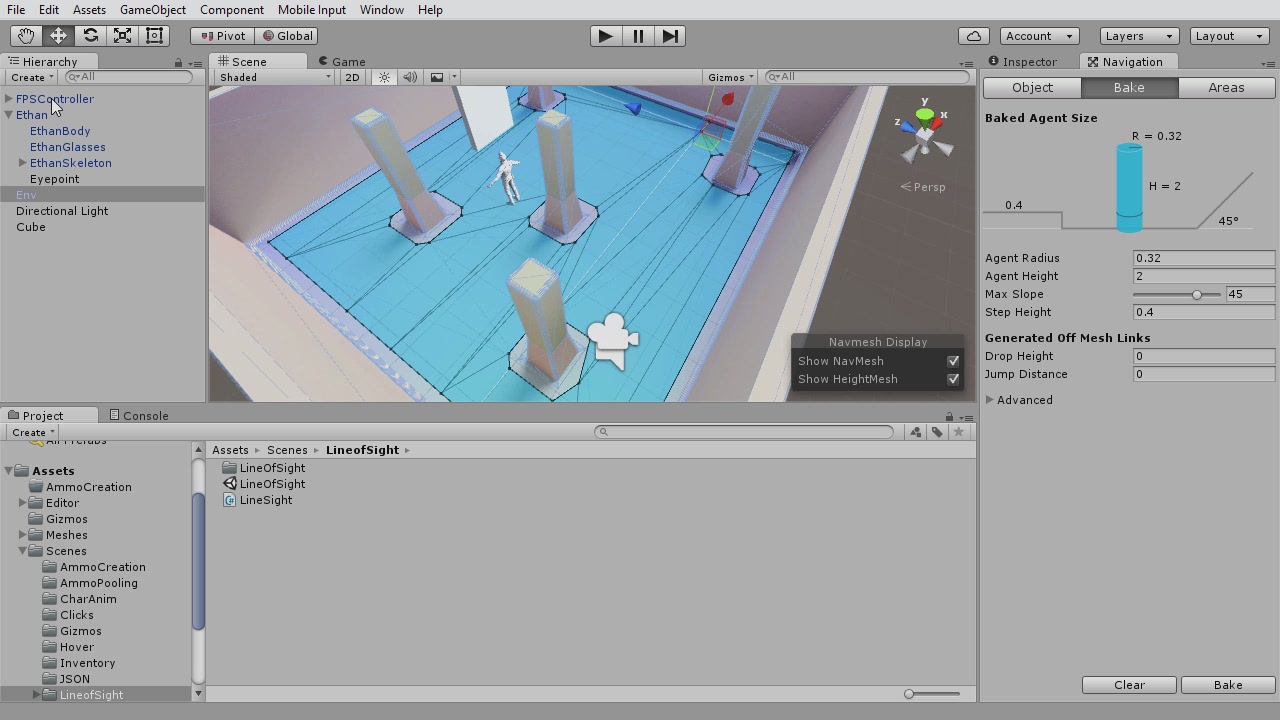Toggle Persp projection label

(922, 187)
